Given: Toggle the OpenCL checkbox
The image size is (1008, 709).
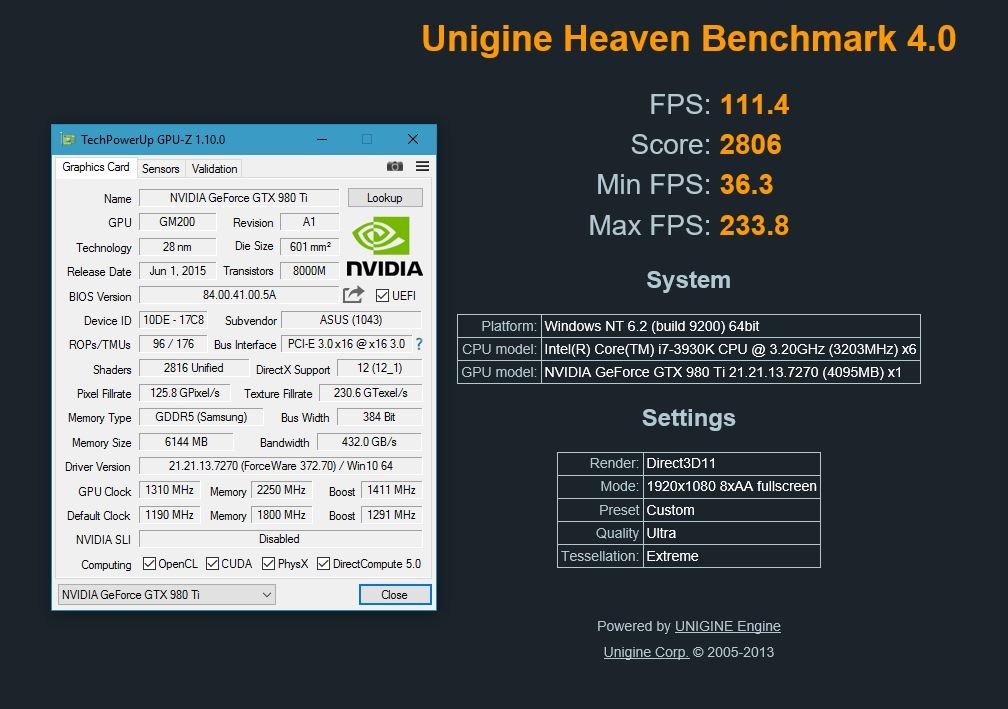Looking at the screenshot, I should [149, 564].
